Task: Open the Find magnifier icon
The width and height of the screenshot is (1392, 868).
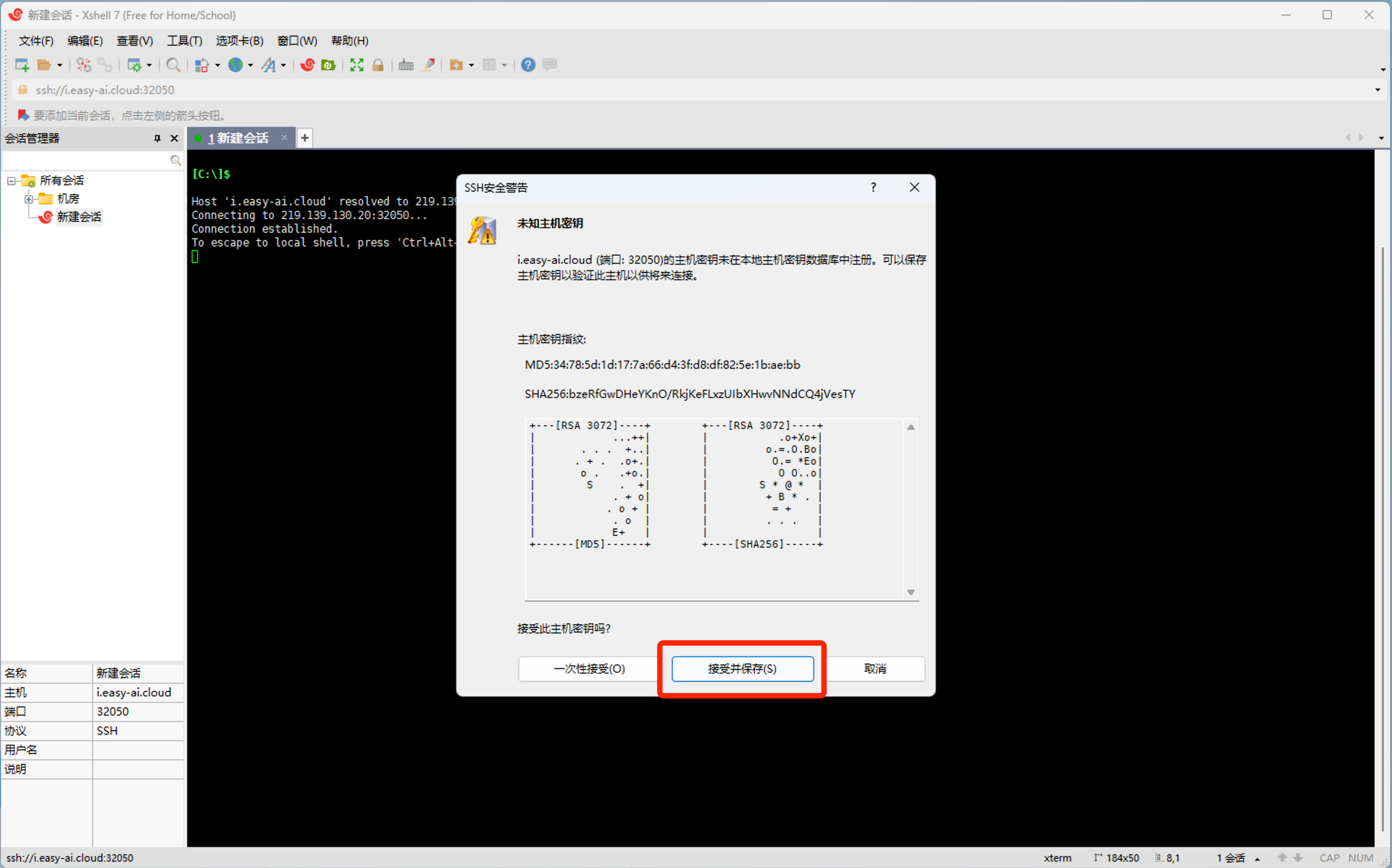Action: 173,65
